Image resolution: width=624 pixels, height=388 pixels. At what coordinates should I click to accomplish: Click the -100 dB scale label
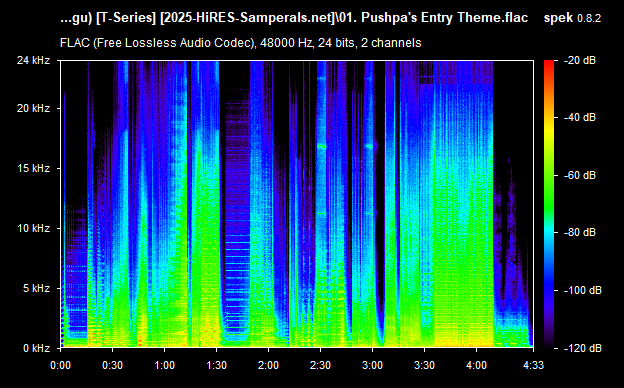(x=583, y=291)
